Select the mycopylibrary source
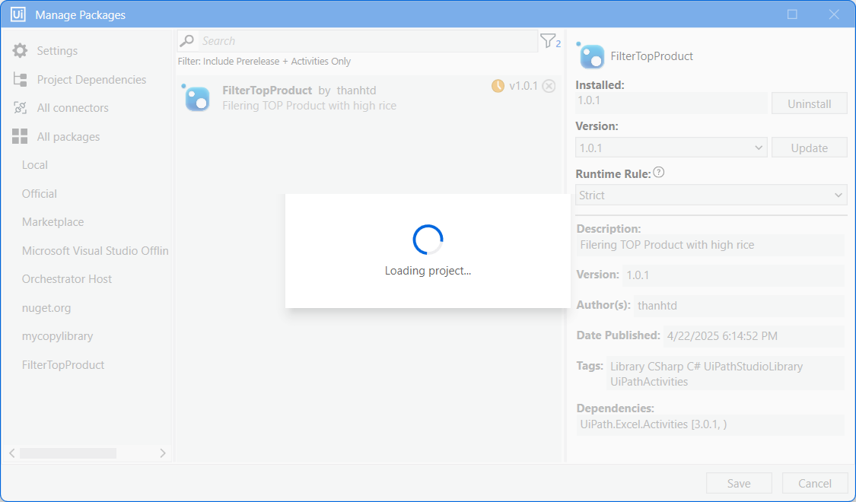Viewport: 856px width, 502px height. point(57,336)
